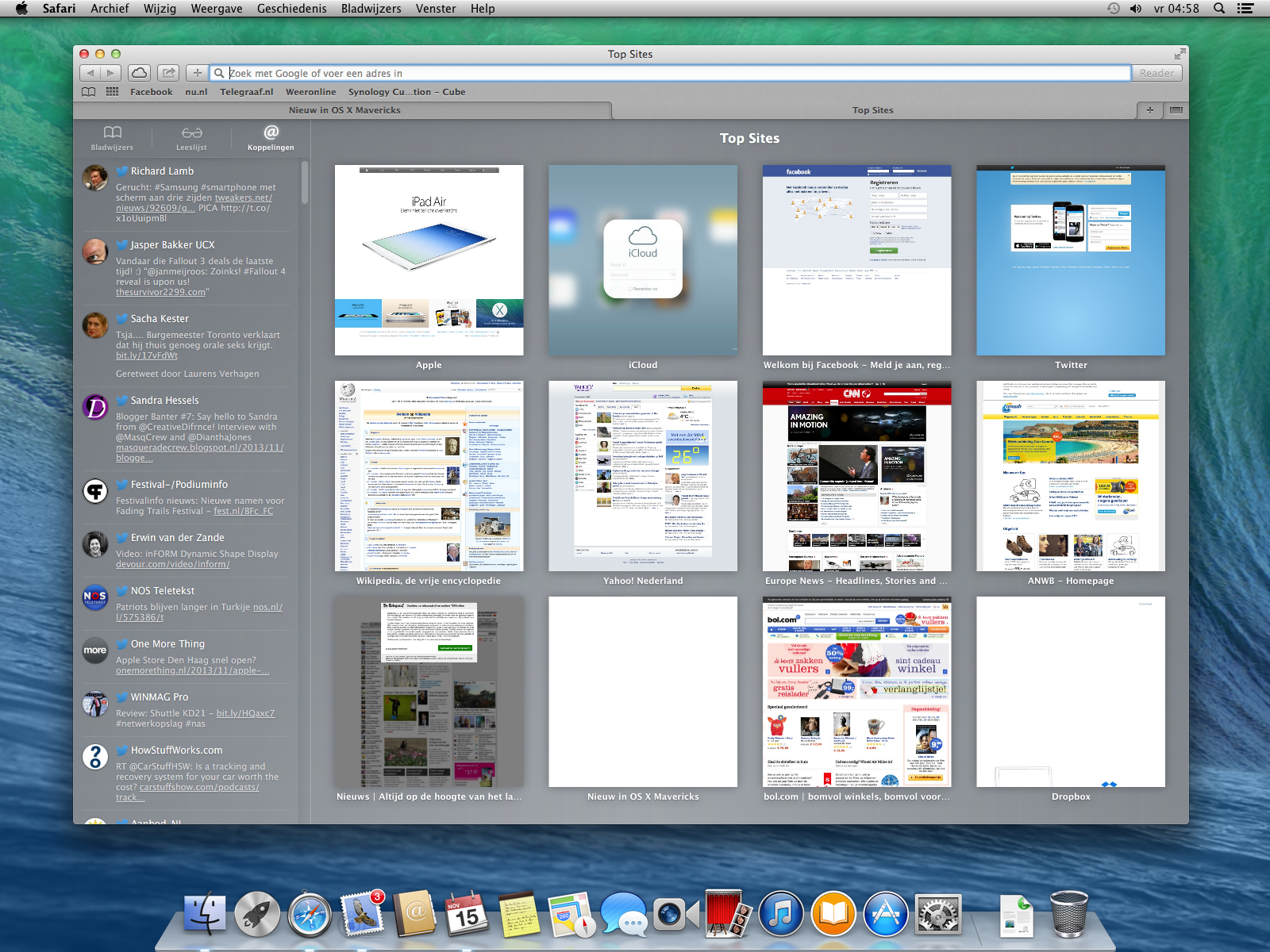Open the iCloud Top Sites thumbnail
Screen dimensions: 1270x952
click(643, 260)
